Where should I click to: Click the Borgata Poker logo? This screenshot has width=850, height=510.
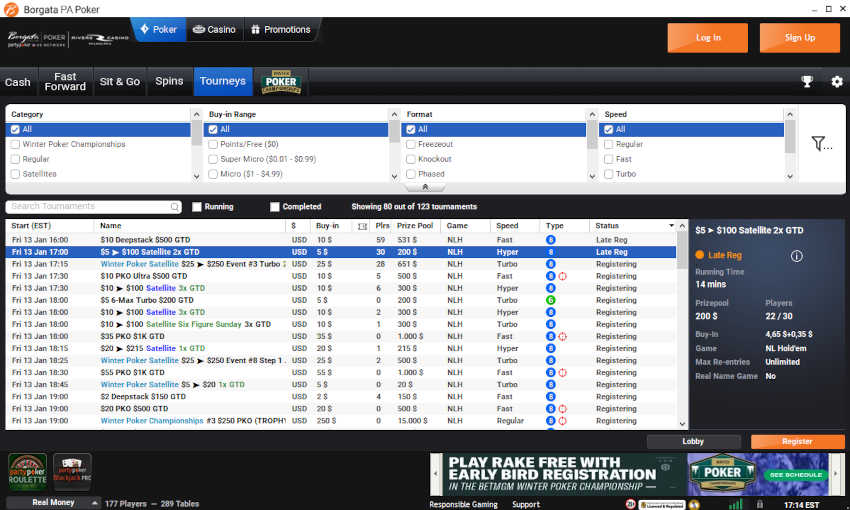click(x=37, y=39)
